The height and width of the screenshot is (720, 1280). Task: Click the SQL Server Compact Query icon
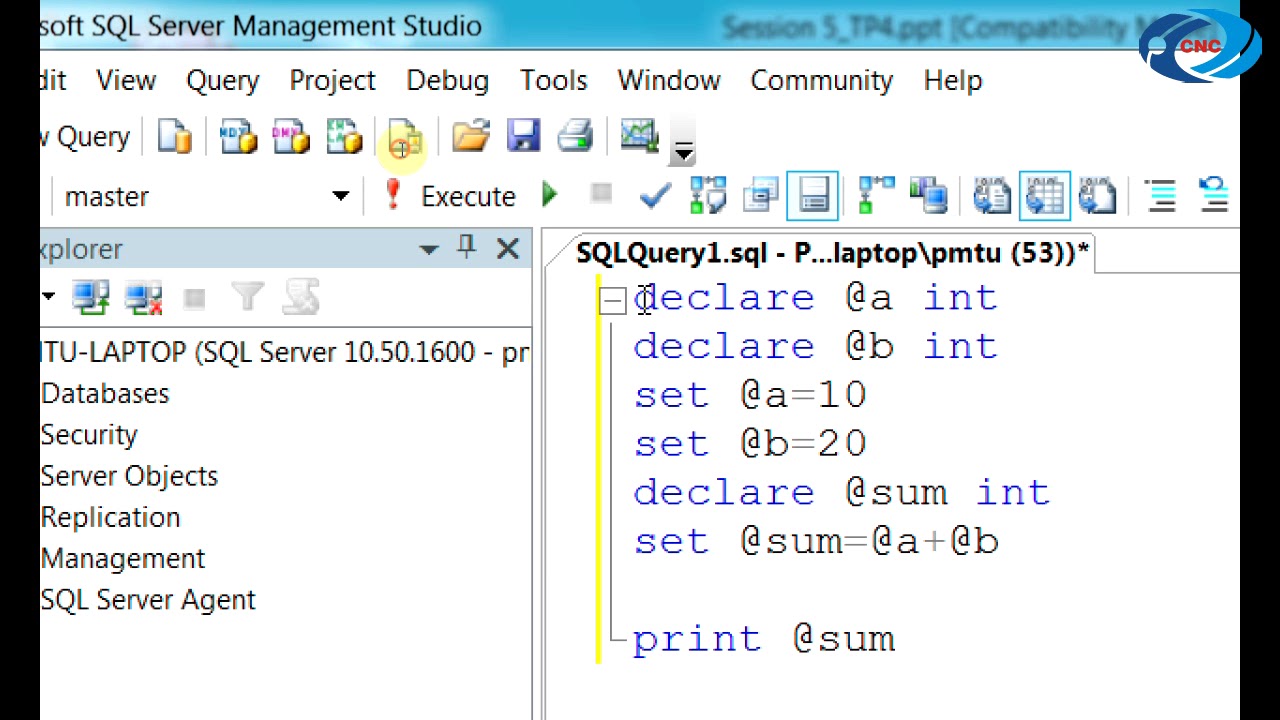point(405,137)
